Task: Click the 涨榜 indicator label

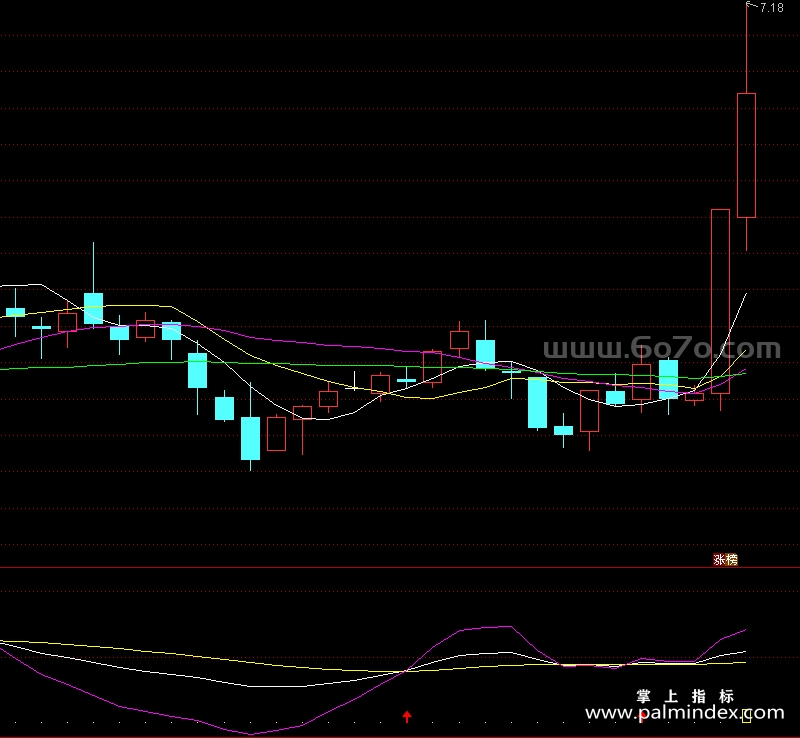Action: 725,560
